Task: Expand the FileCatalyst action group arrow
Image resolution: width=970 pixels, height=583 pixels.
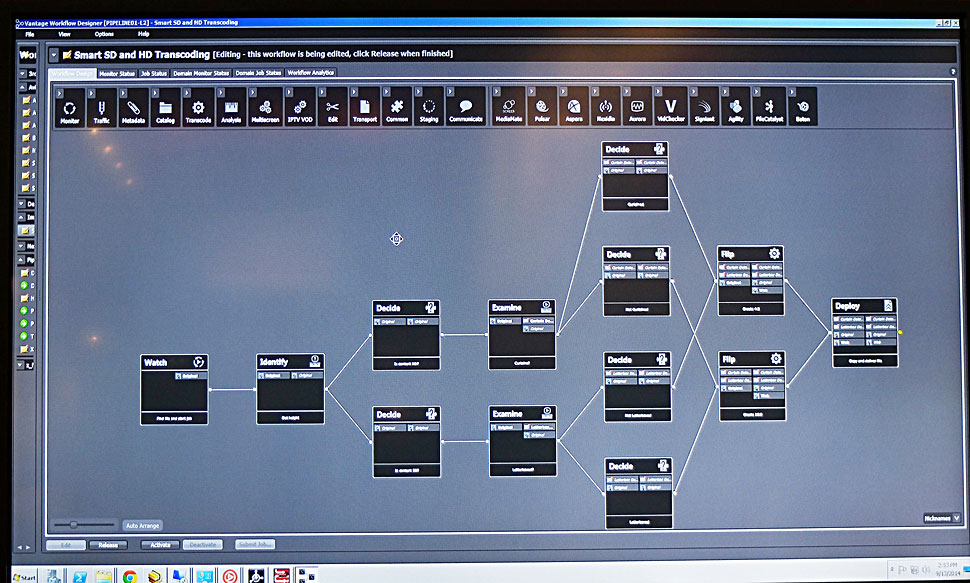Action: 757,92
